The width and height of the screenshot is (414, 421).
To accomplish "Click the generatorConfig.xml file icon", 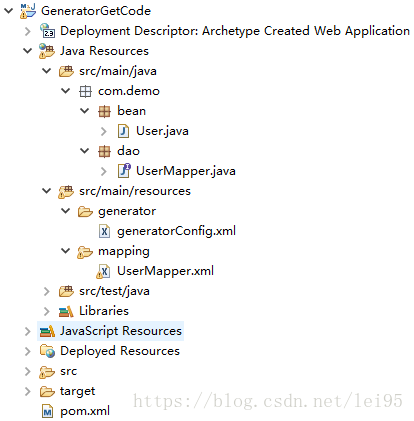I will [104, 231].
